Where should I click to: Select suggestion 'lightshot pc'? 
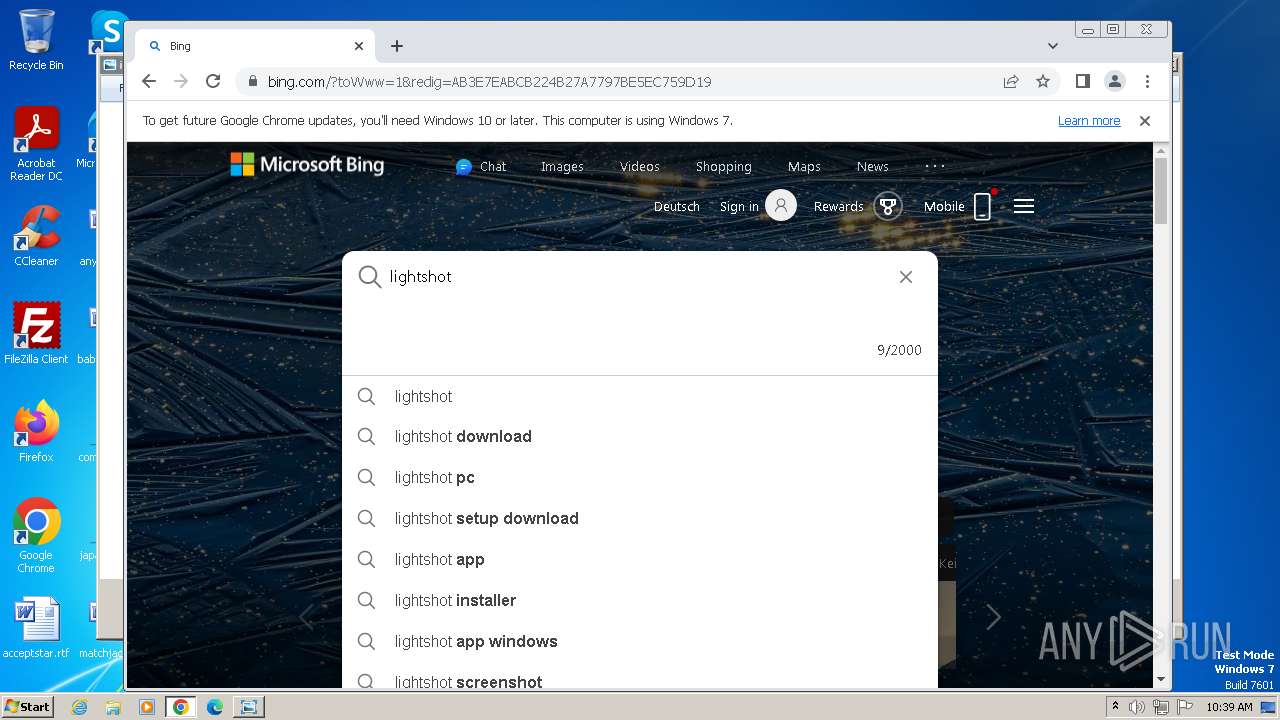point(640,478)
